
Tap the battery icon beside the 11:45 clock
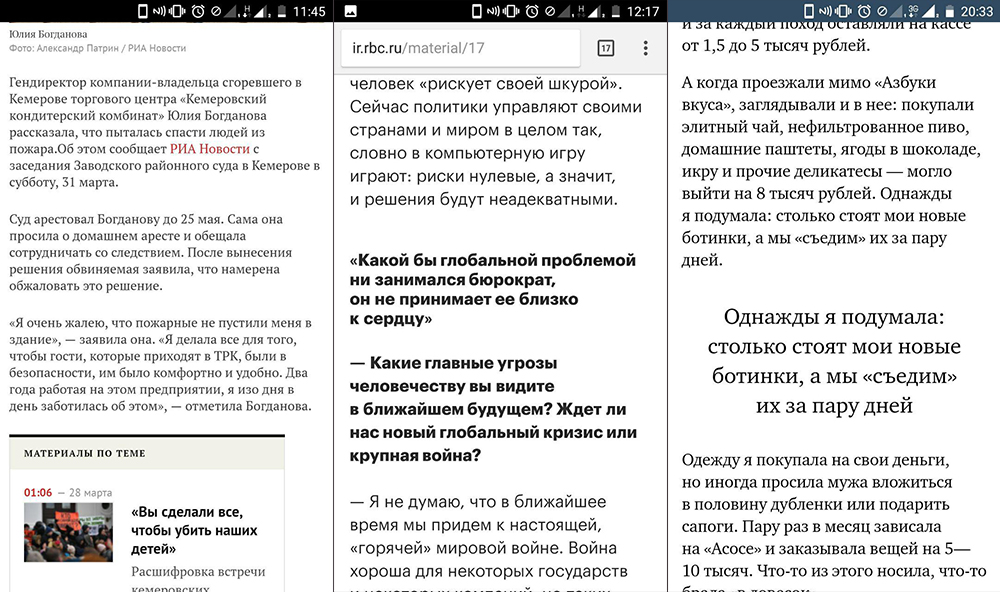(x=282, y=11)
